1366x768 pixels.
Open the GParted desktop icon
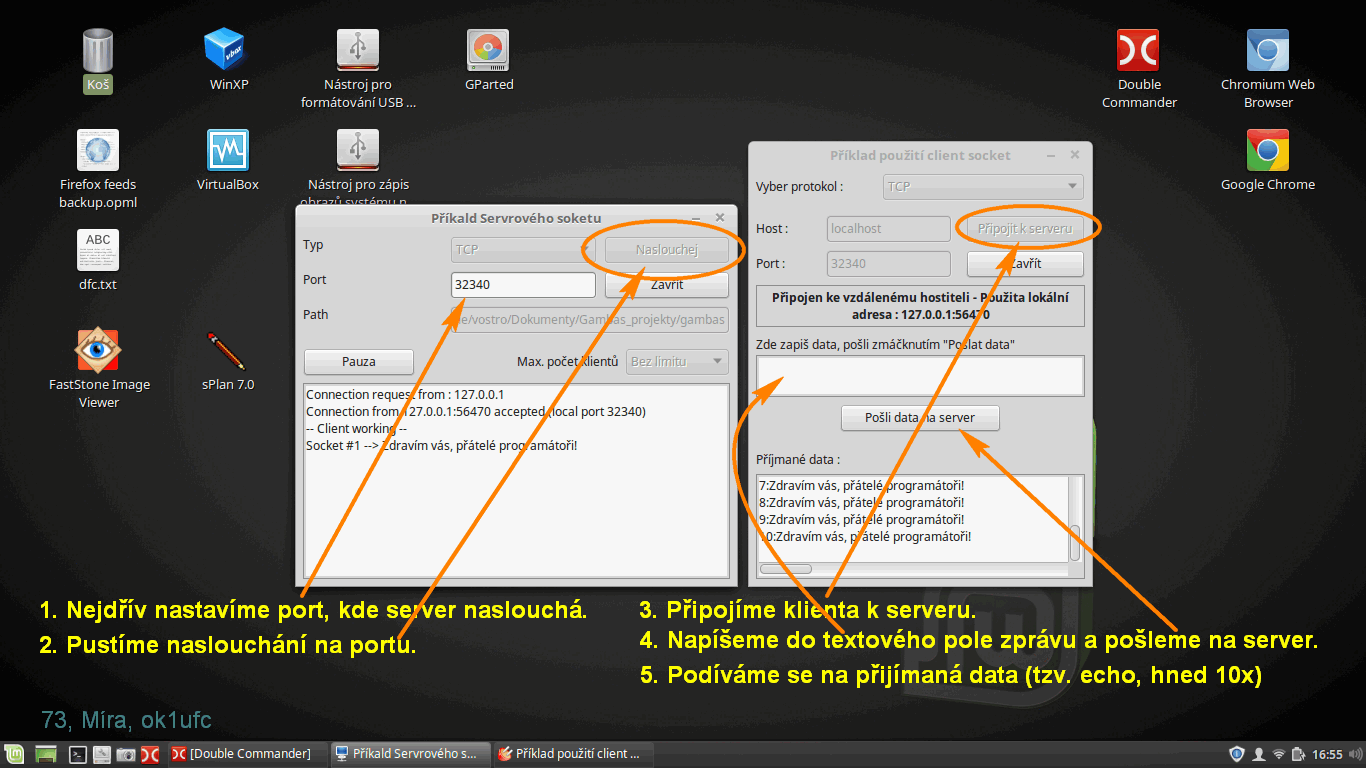(488, 50)
